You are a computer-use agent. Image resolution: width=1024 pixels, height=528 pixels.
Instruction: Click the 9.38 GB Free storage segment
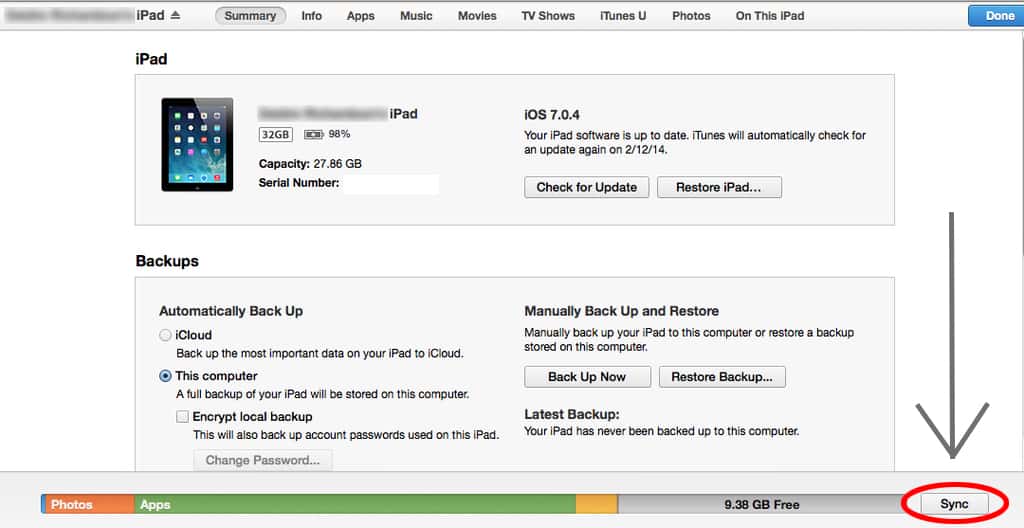point(761,504)
